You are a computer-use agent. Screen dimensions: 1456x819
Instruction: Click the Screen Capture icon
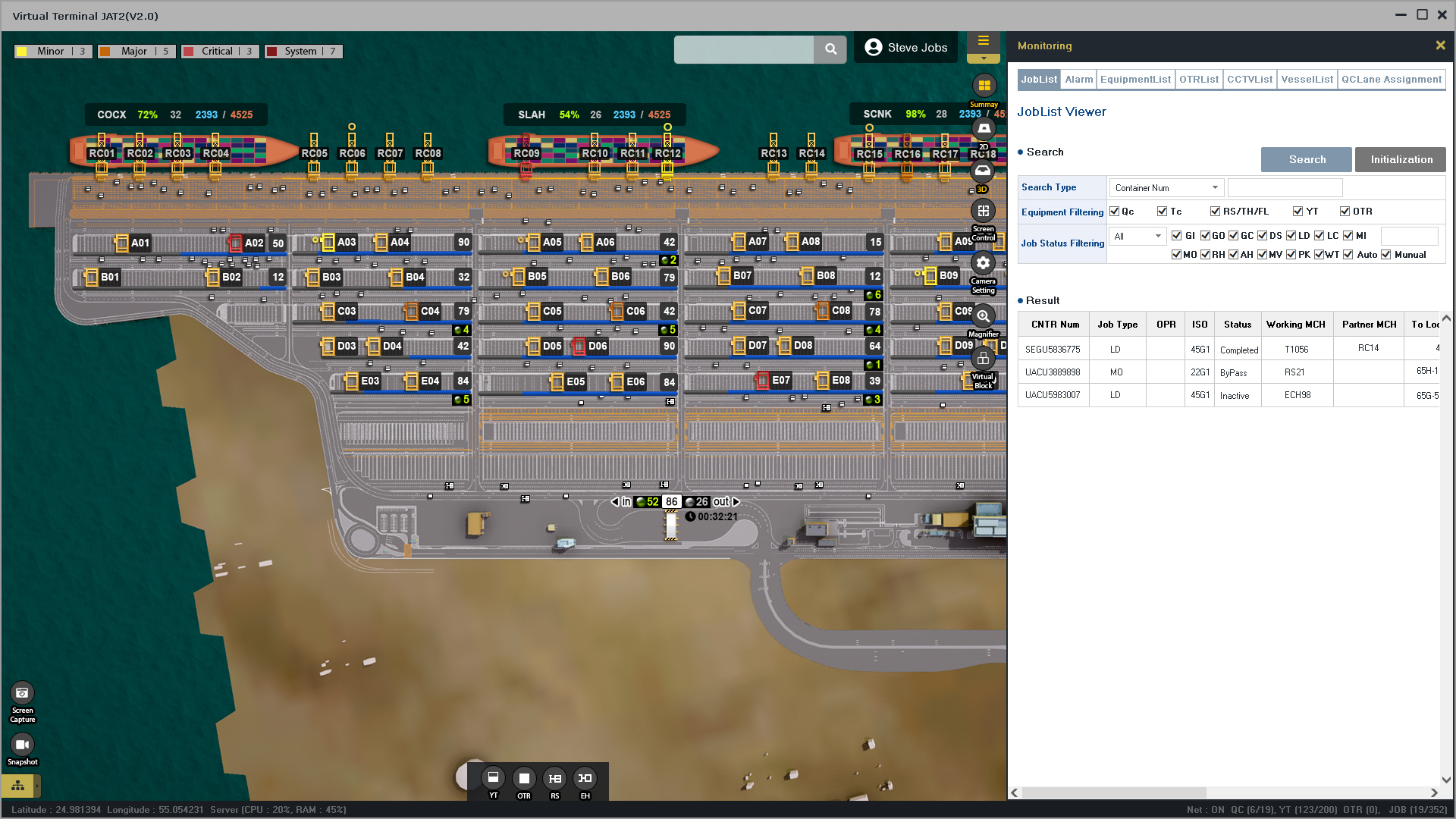22,693
